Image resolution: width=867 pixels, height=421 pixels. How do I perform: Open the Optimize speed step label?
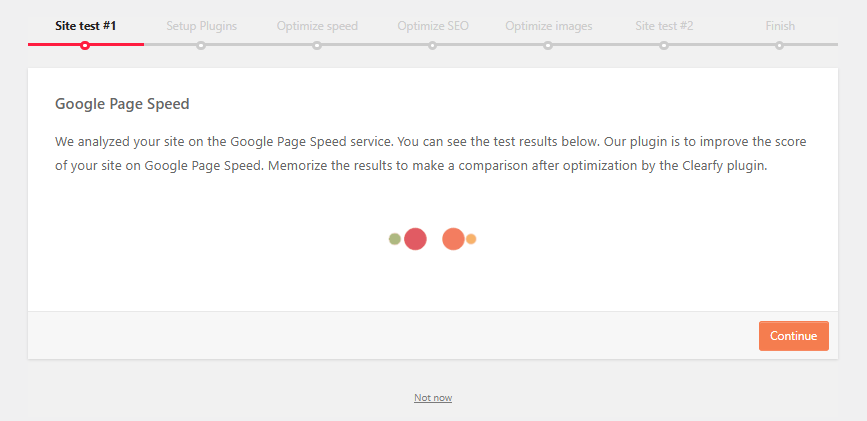317,26
